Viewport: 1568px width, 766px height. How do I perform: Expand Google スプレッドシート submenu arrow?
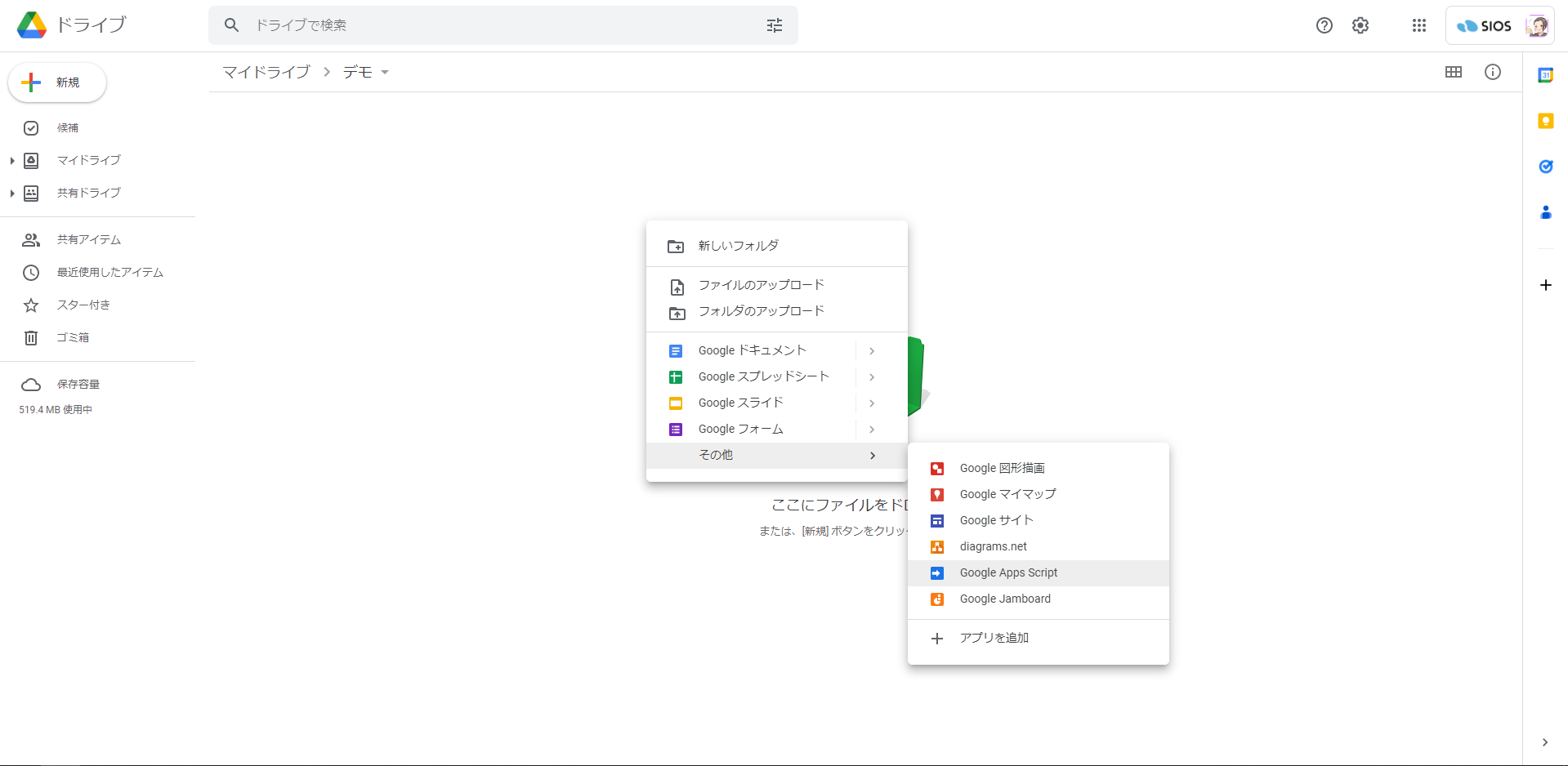coord(872,377)
